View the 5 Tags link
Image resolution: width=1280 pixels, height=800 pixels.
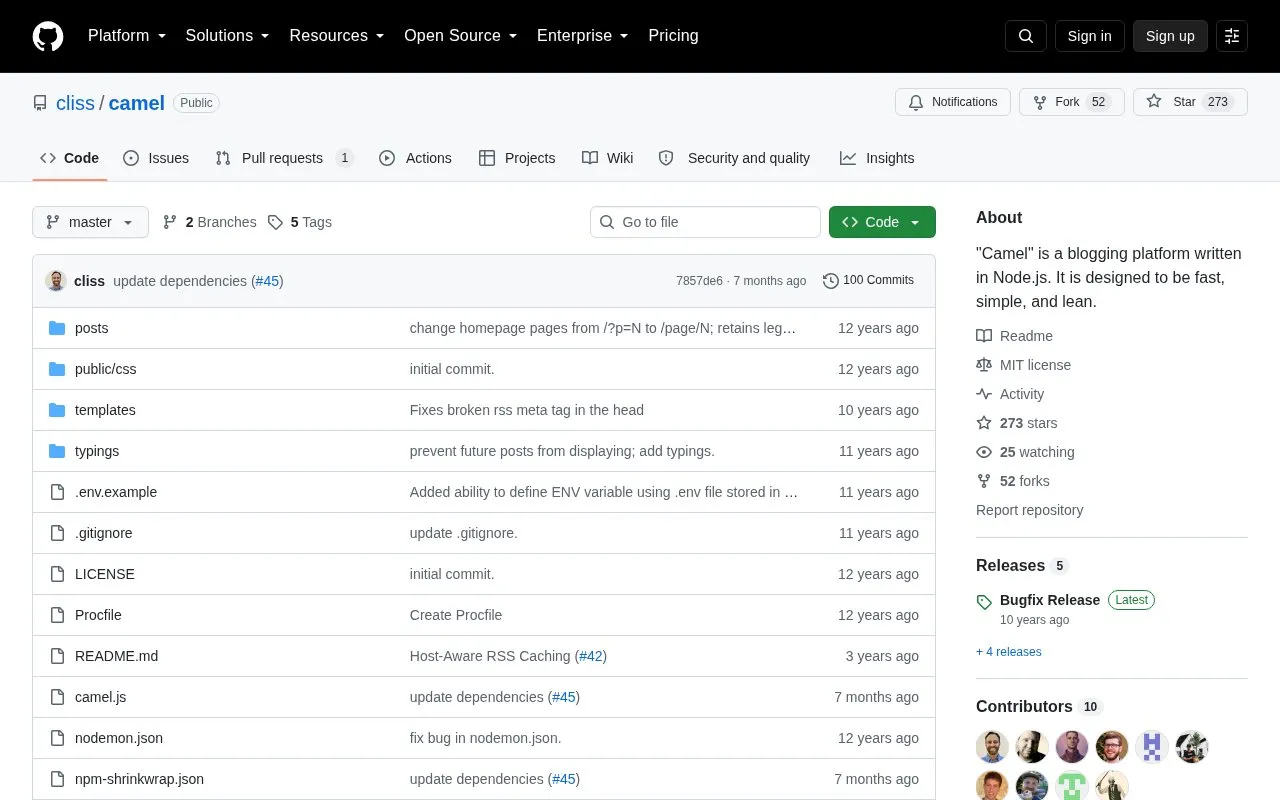(x=300, y=222)
